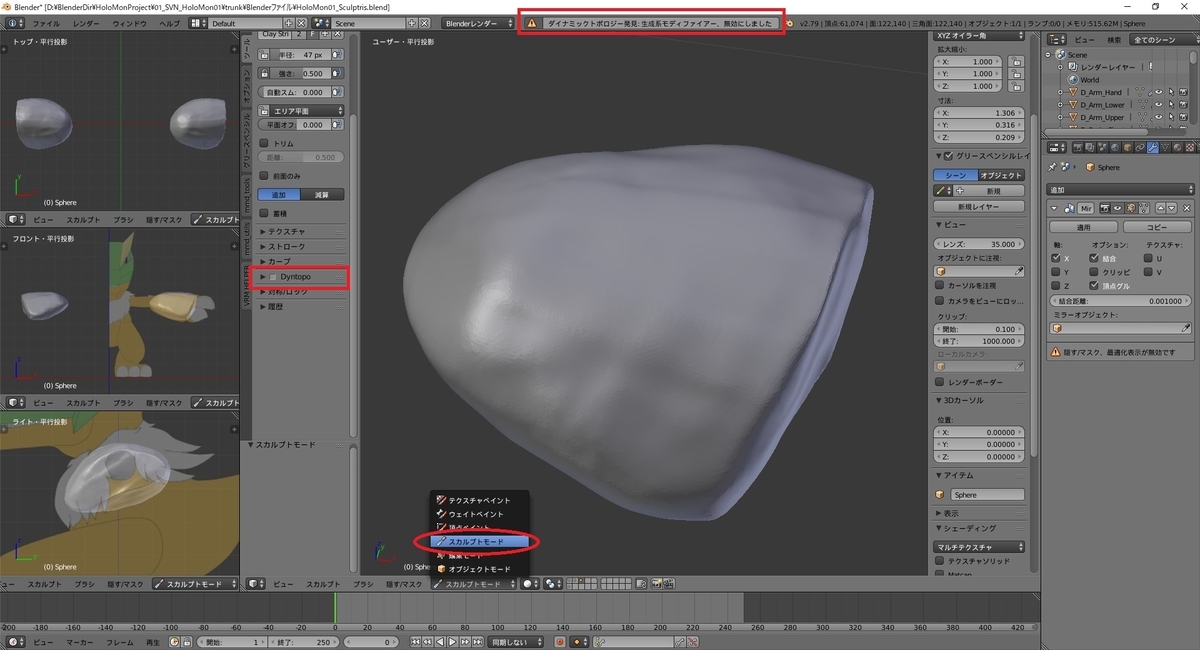Open the レンダー menu
Screen dimensions: 1200x650
point(87,22)
